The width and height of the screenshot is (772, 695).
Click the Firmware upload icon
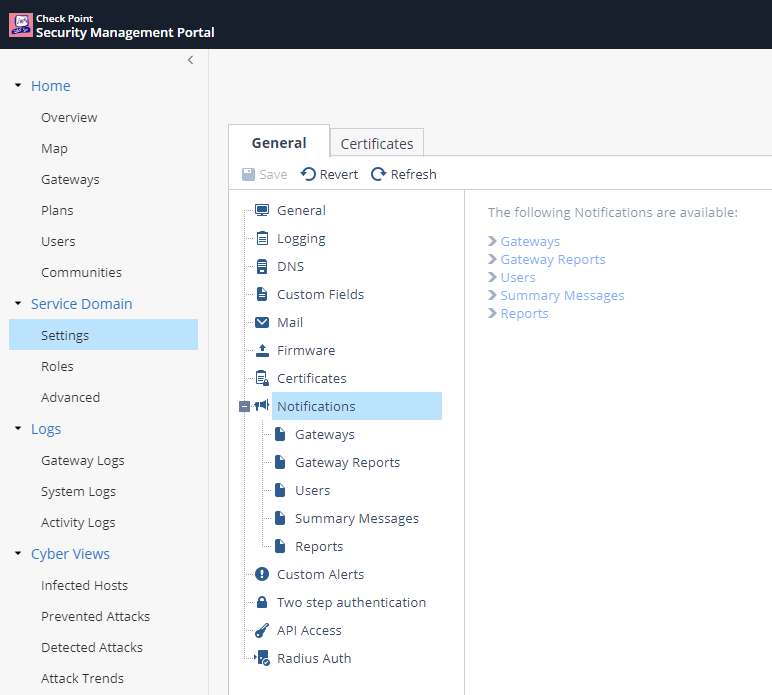[x=262, y=351]
